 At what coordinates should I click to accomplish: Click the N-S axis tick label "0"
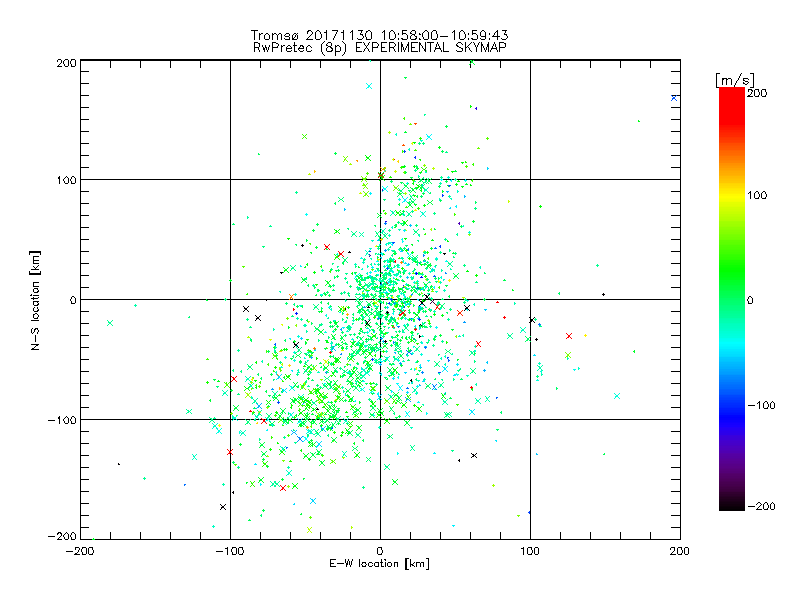click(x=73, y=300)
